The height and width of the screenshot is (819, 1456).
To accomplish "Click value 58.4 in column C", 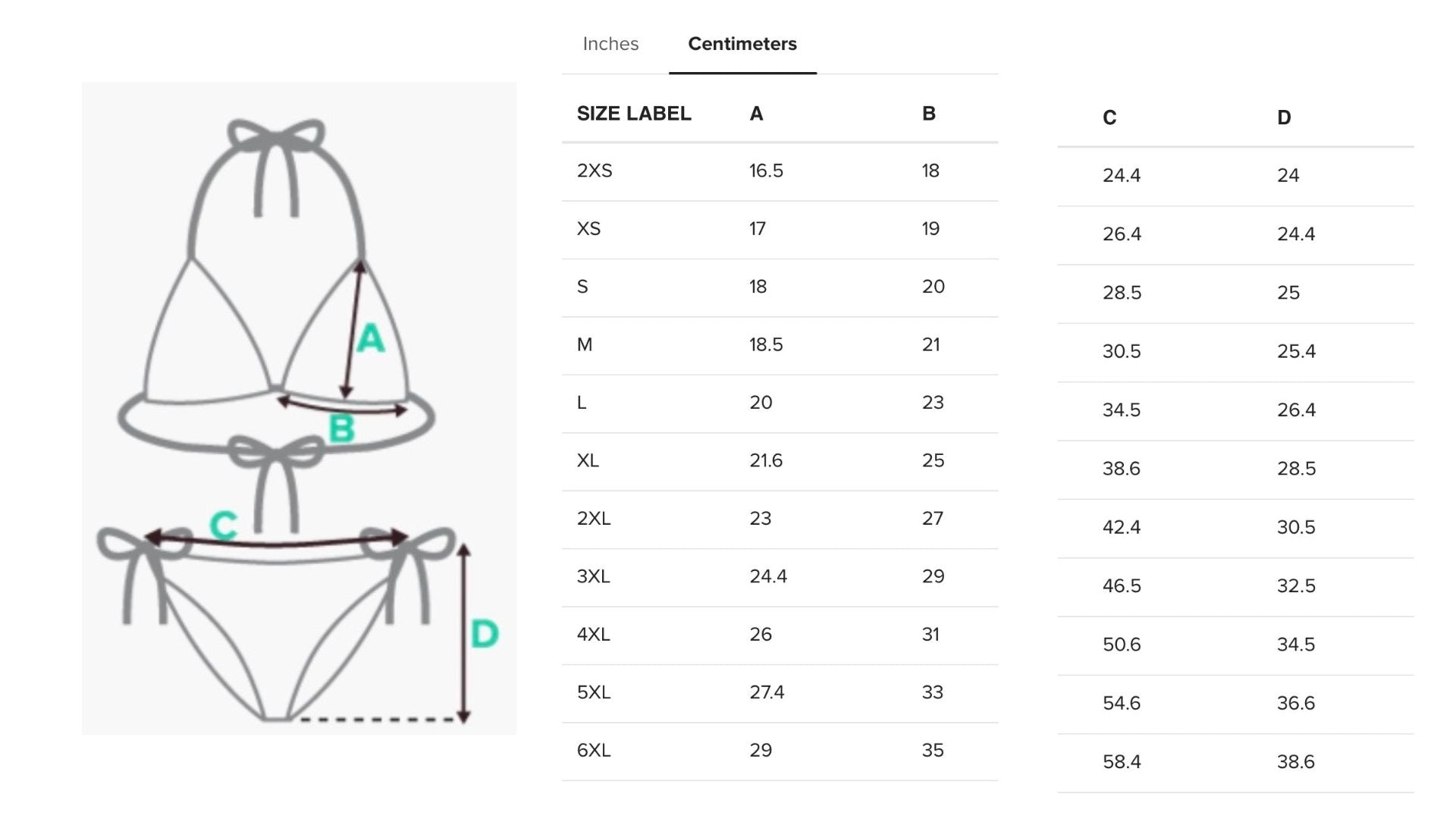I will pos(1122,762).
